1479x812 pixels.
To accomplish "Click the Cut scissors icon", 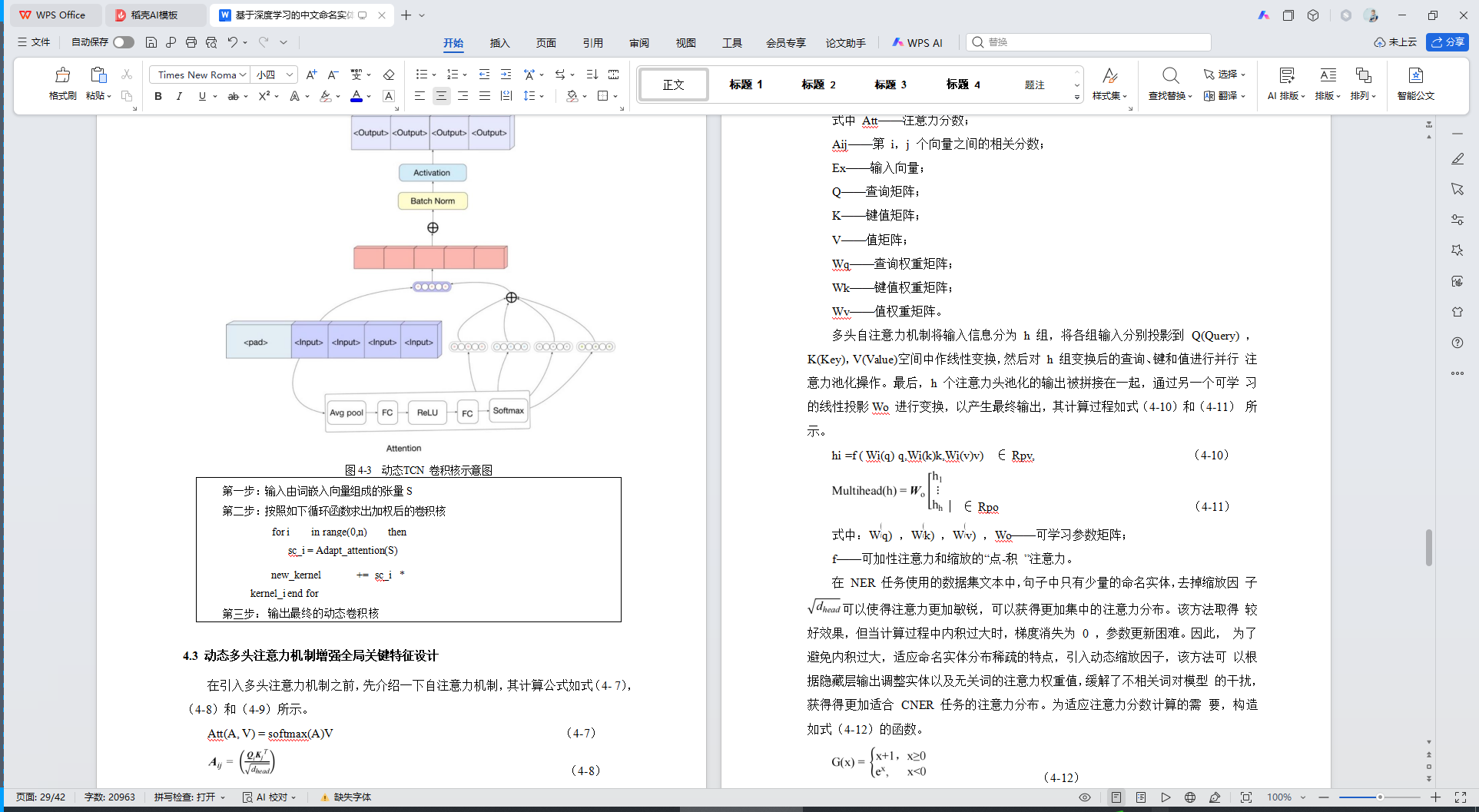I will point(127,75).
